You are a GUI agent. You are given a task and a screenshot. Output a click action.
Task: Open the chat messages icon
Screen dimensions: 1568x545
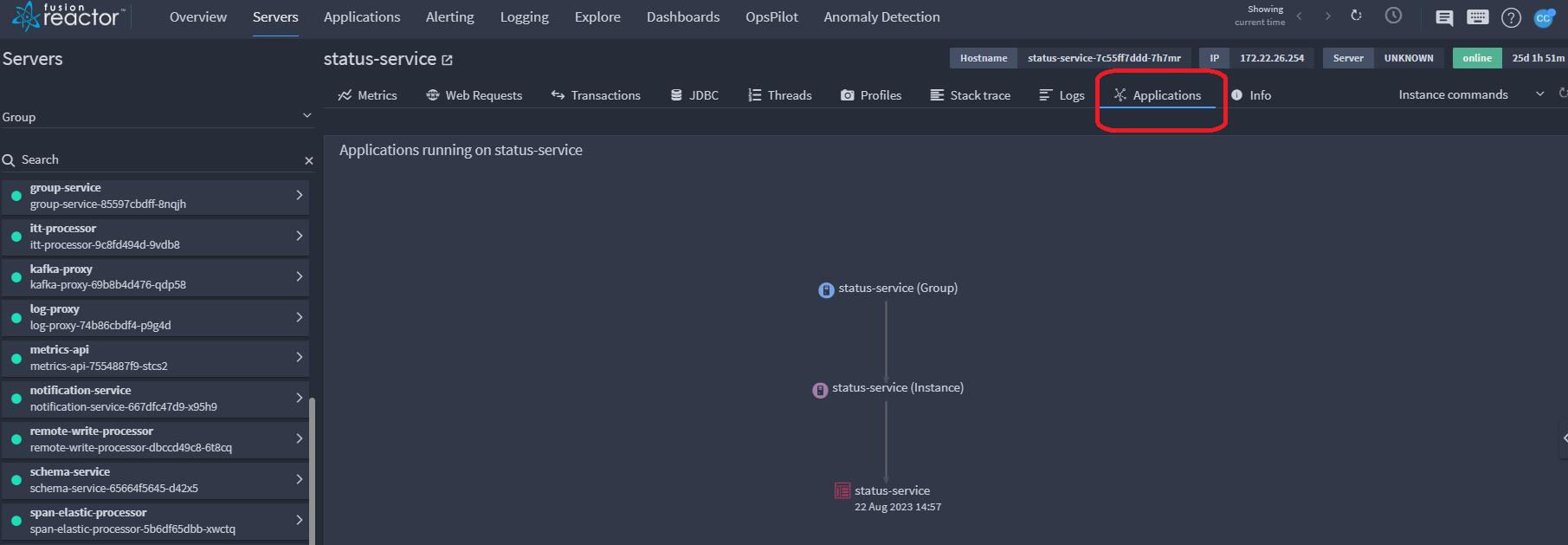[x=1444, y=17]
